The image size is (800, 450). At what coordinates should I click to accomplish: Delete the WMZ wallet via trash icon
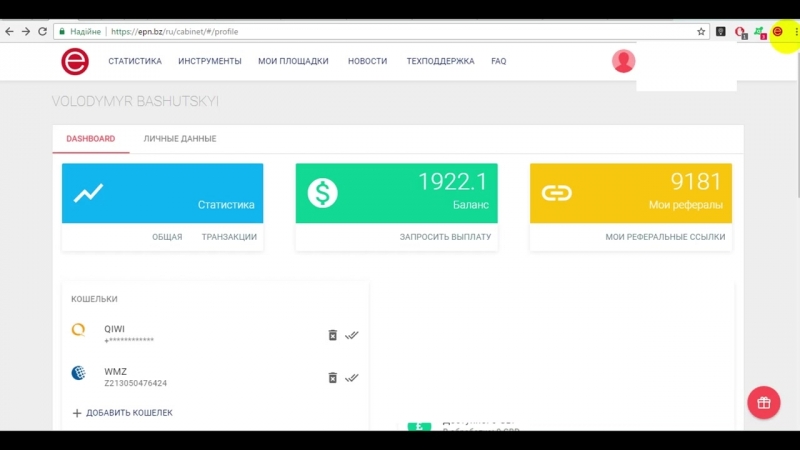[333, 378]
